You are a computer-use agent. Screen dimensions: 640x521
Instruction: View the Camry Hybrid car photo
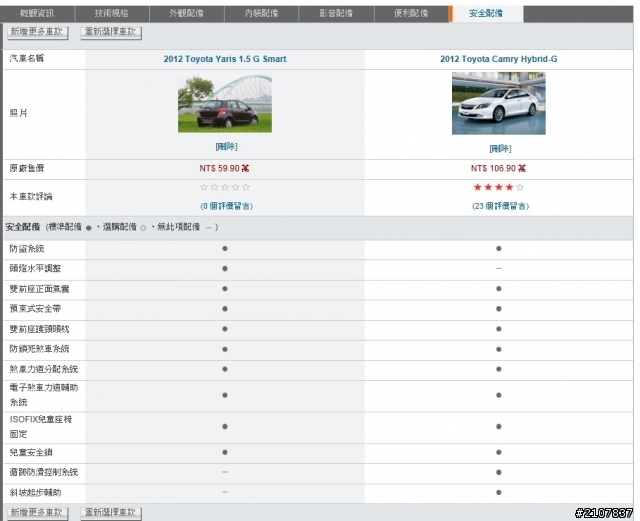point(498,103)
